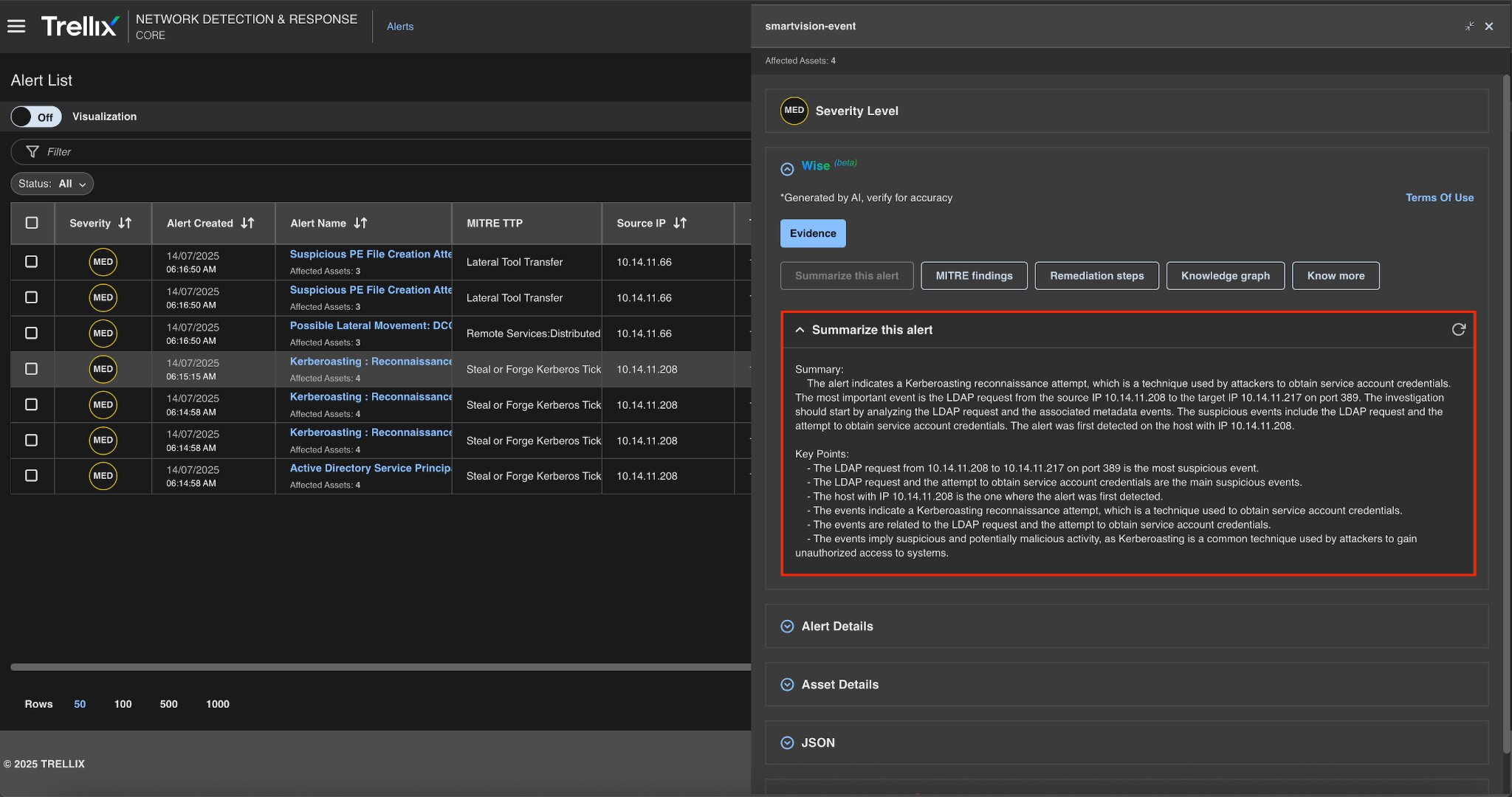This screenshot has width=1512, height=797.
Task: Click MED badge of the 06:15:15 AM alert
Action: 103,369
